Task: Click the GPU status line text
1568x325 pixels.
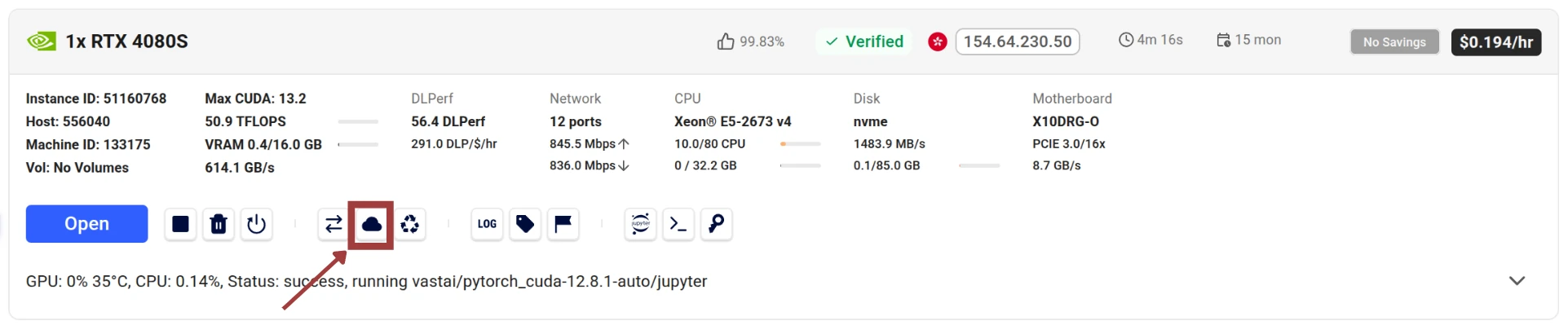Action: click(x=366, y=282)
